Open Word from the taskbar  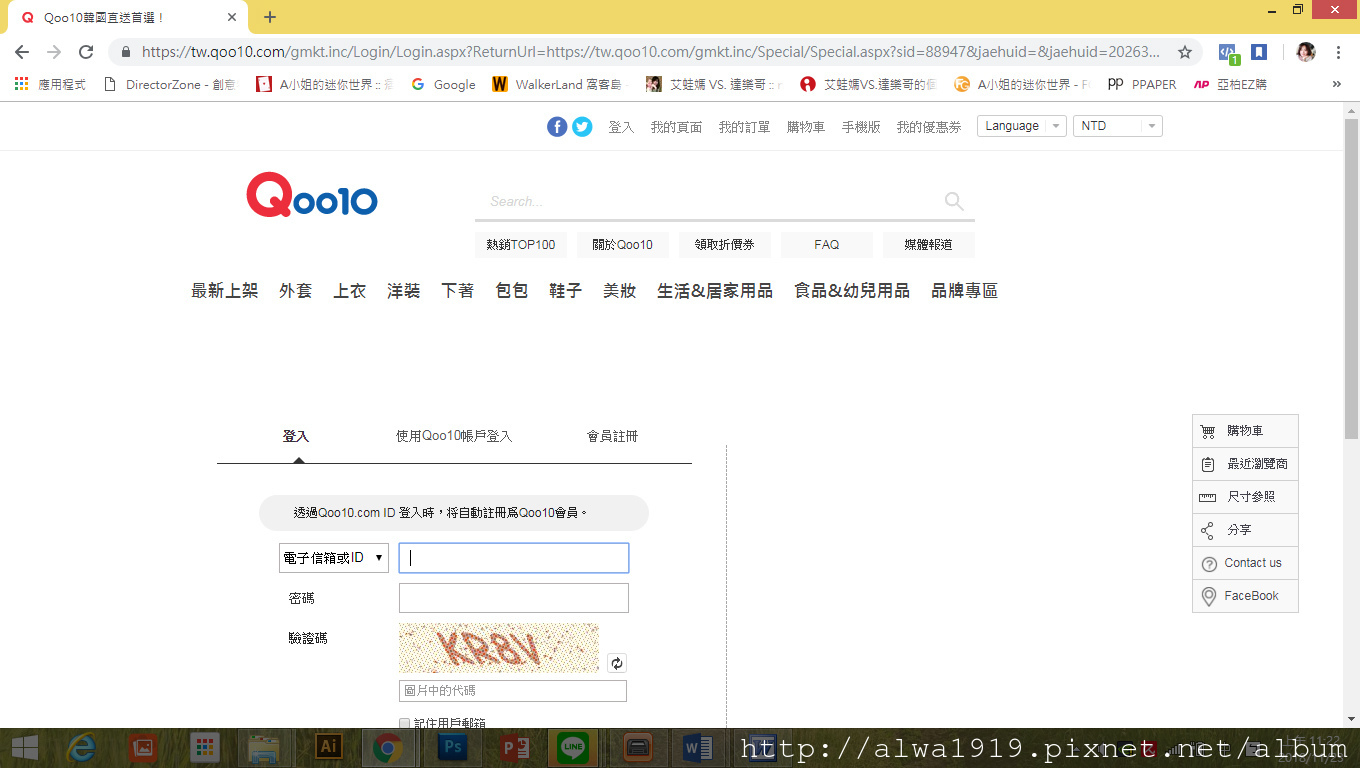698,747
